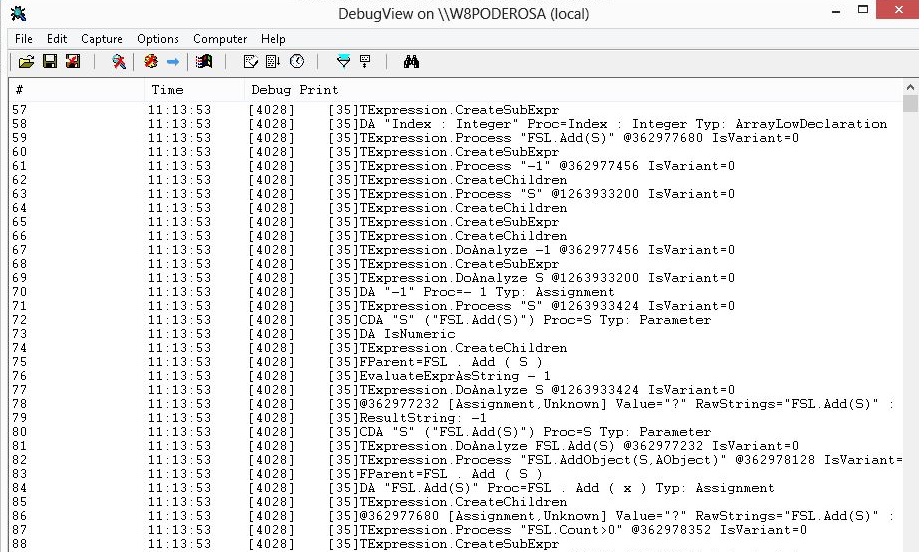Image resolution: width=924 pixels, height=557 pixels.
Task: Select row 83 FParent=FSL . Add ( S )
Action: pos(456,474)
